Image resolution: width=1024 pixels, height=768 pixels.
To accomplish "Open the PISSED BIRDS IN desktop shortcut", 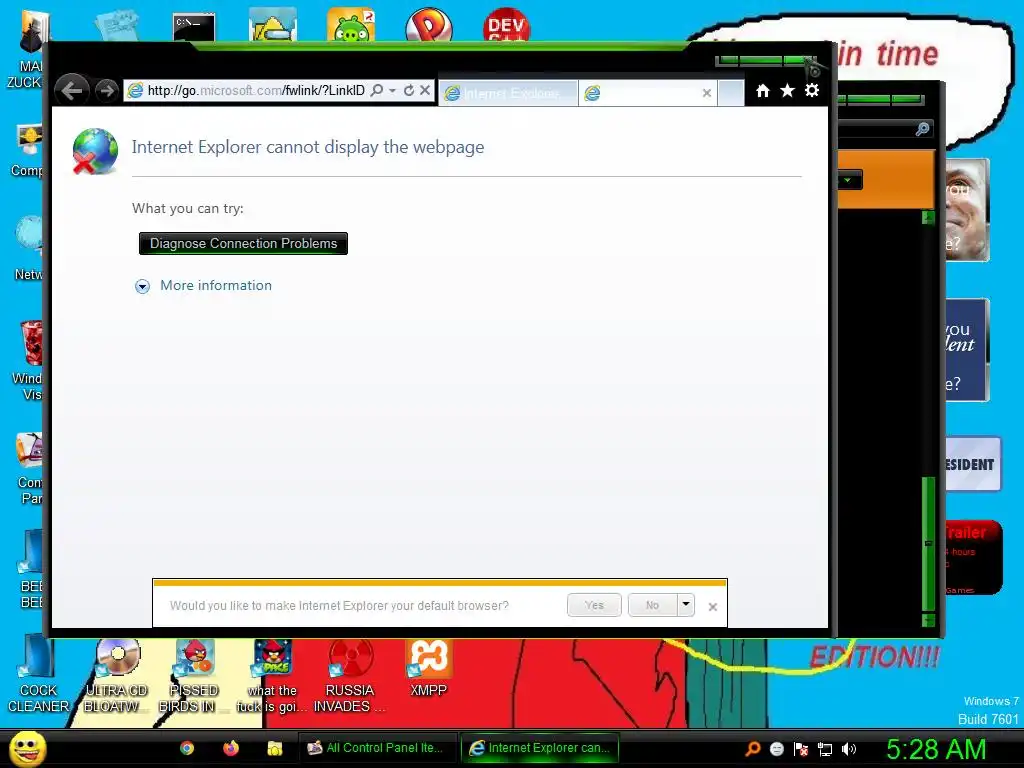I will [194, 676].
